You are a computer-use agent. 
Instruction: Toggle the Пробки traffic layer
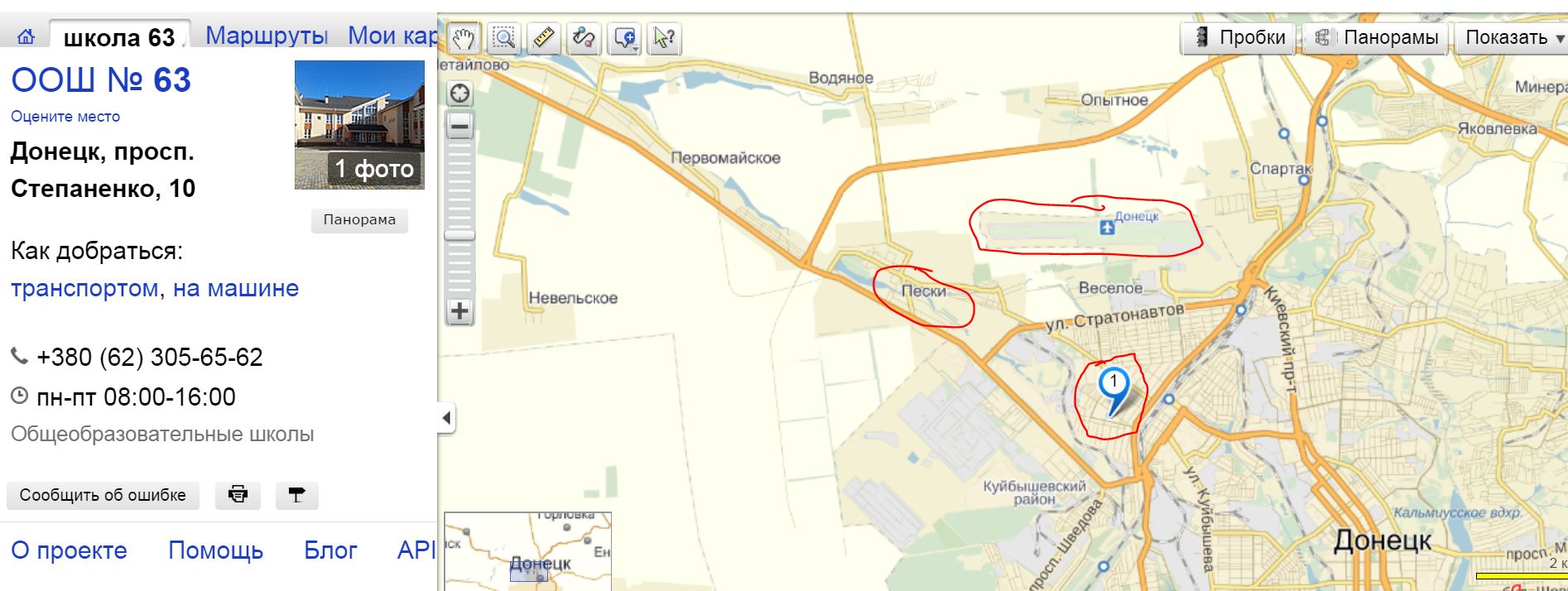pyautogui.click(x=1239, y=37)
